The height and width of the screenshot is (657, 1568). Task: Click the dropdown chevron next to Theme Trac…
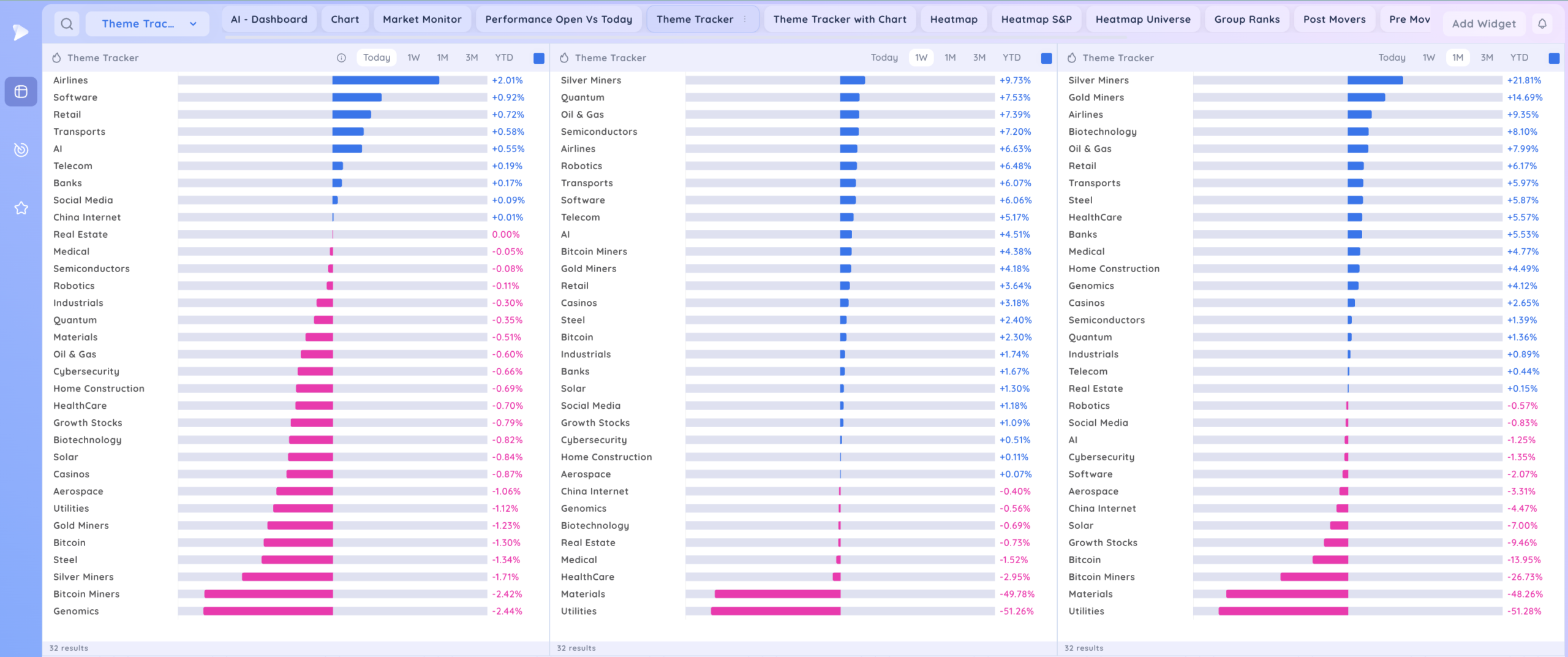pos(193,24)
